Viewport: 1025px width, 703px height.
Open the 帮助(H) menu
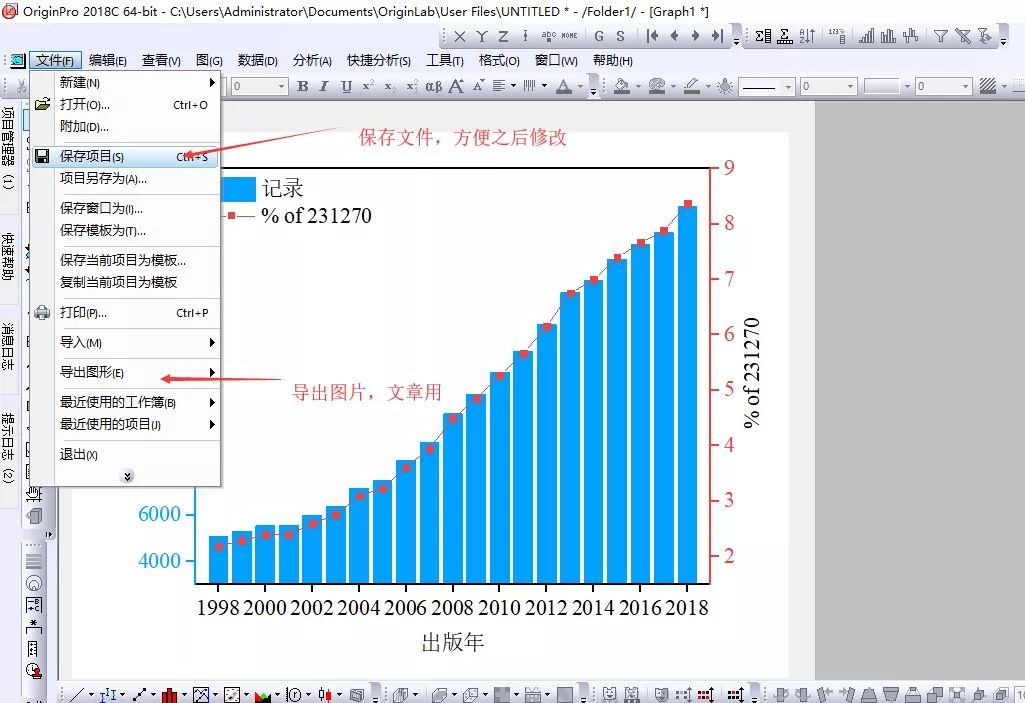pos(613,61)
